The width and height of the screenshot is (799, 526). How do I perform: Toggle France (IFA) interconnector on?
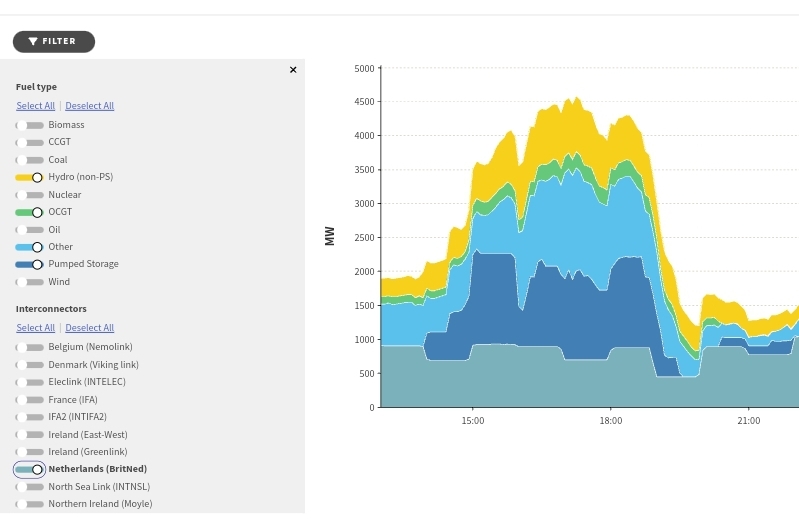coord(29,400)
